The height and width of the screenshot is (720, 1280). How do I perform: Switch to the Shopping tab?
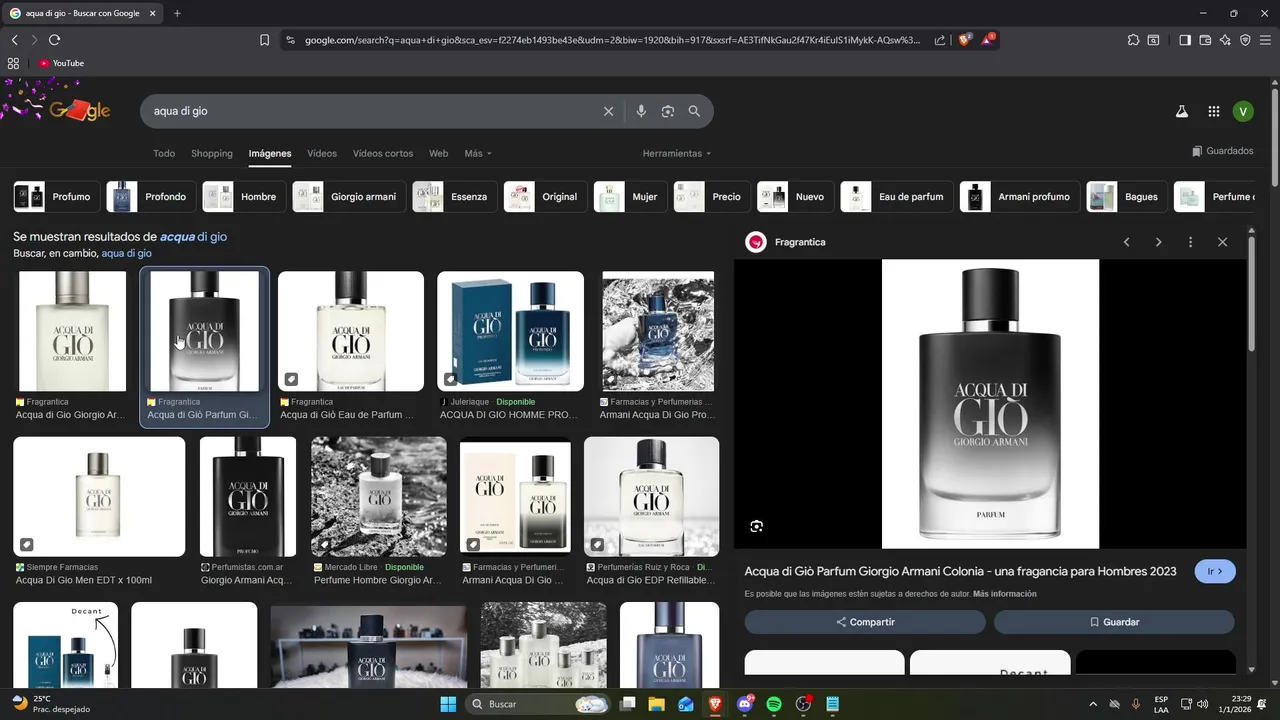(x=212, y=153)
